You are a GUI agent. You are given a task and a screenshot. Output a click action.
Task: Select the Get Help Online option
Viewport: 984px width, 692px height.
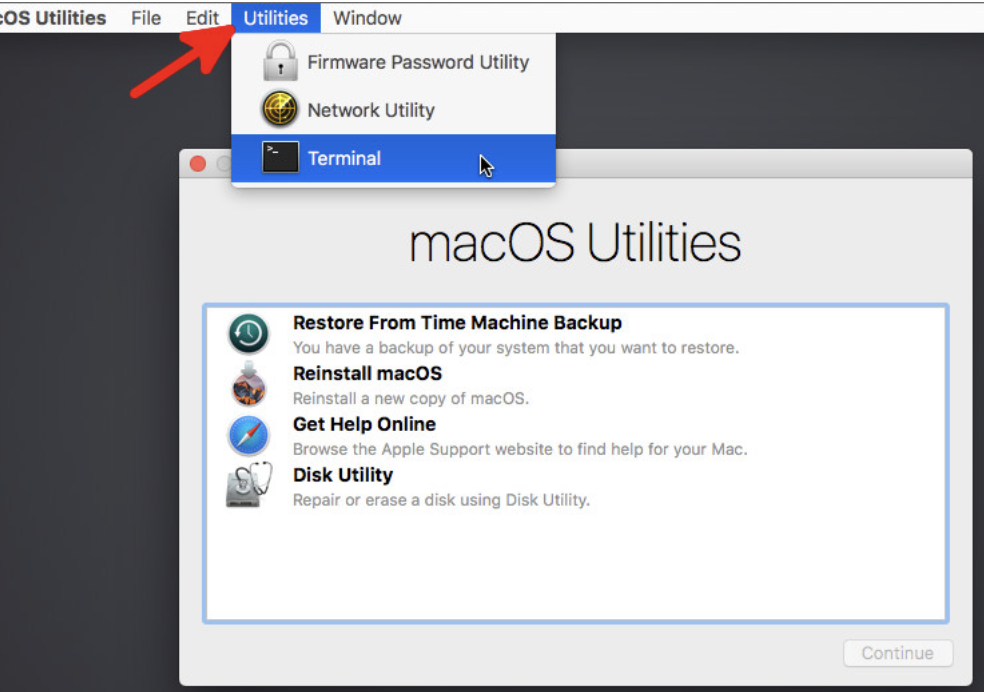tap(575, 435)
